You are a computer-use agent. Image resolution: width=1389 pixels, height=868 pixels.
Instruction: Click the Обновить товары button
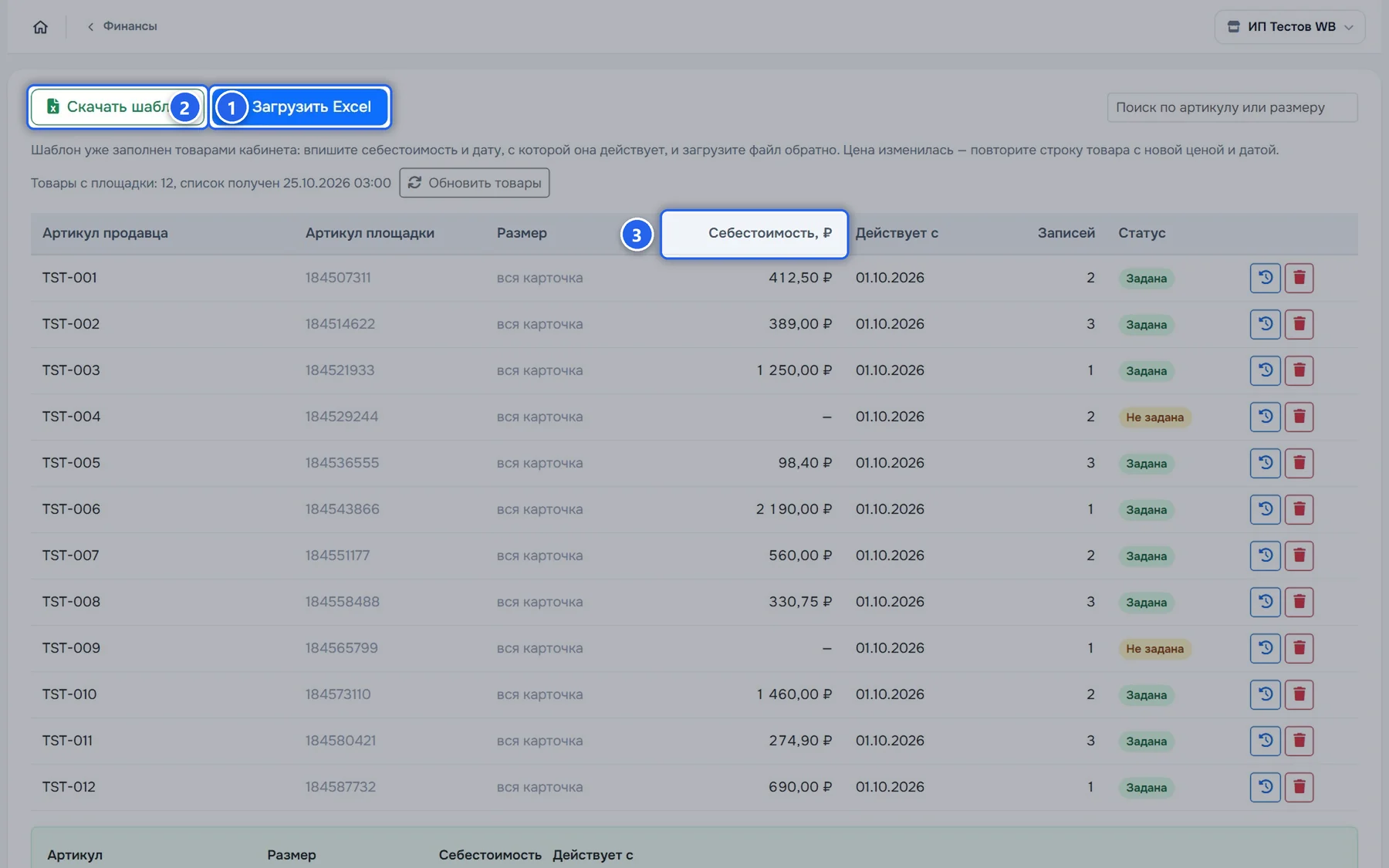click(475, 183)
